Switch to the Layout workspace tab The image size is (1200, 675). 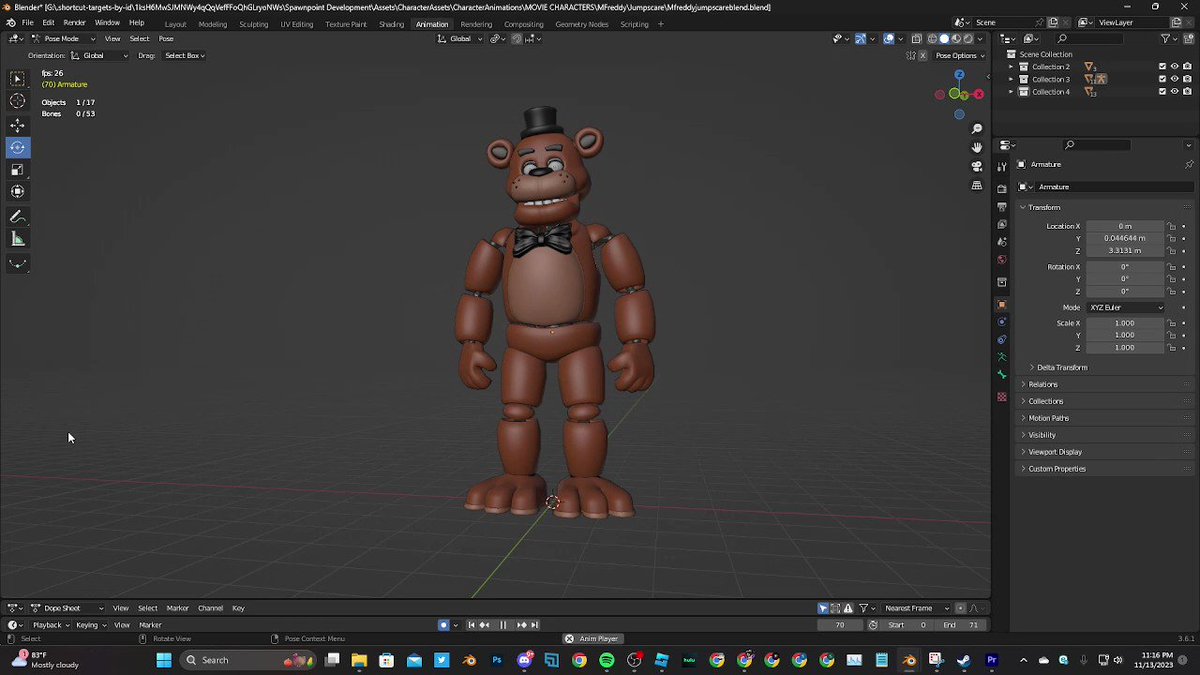pyautogui.click(x=175, y=24)
